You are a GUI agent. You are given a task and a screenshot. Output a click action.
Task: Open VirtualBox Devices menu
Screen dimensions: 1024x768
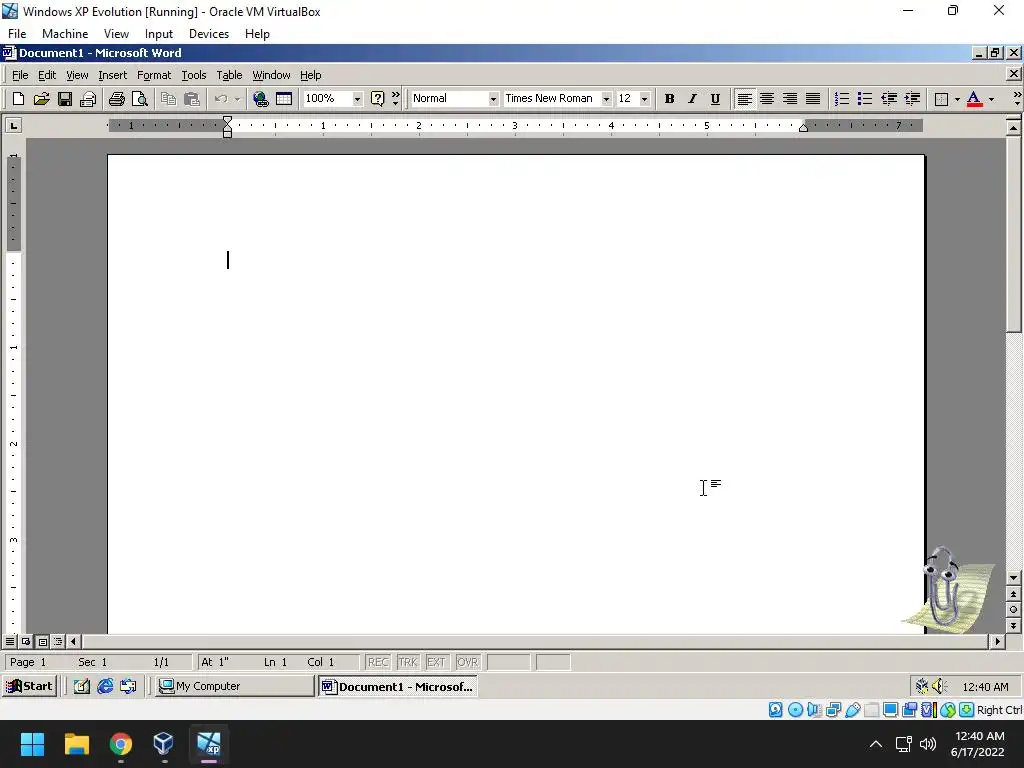click(209, 34)
